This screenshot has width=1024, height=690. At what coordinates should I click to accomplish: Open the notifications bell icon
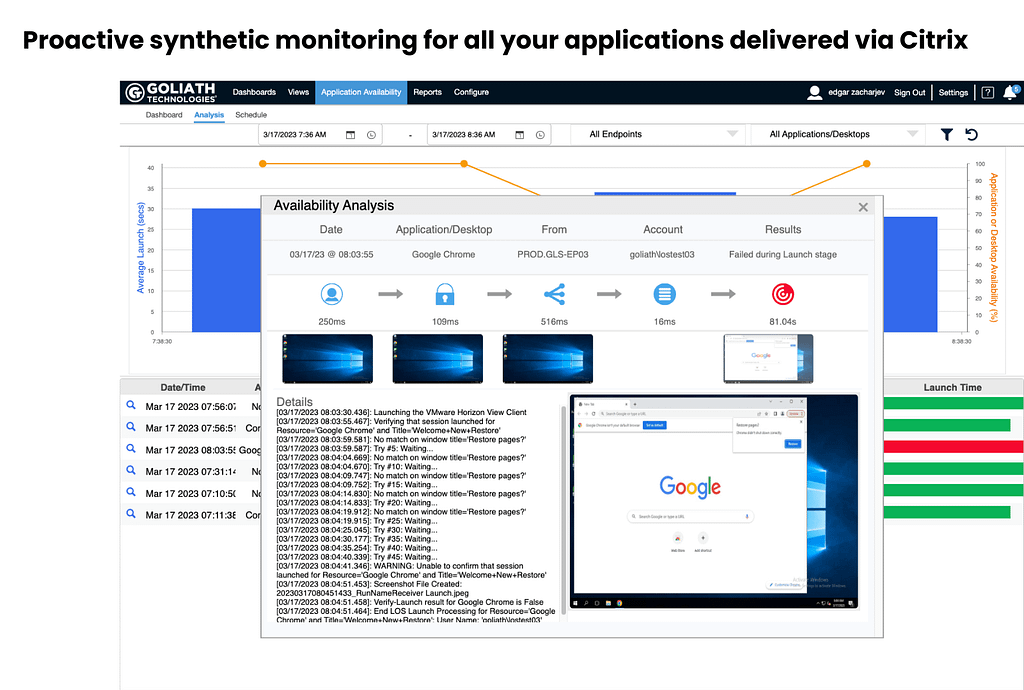click(1010, 92)
